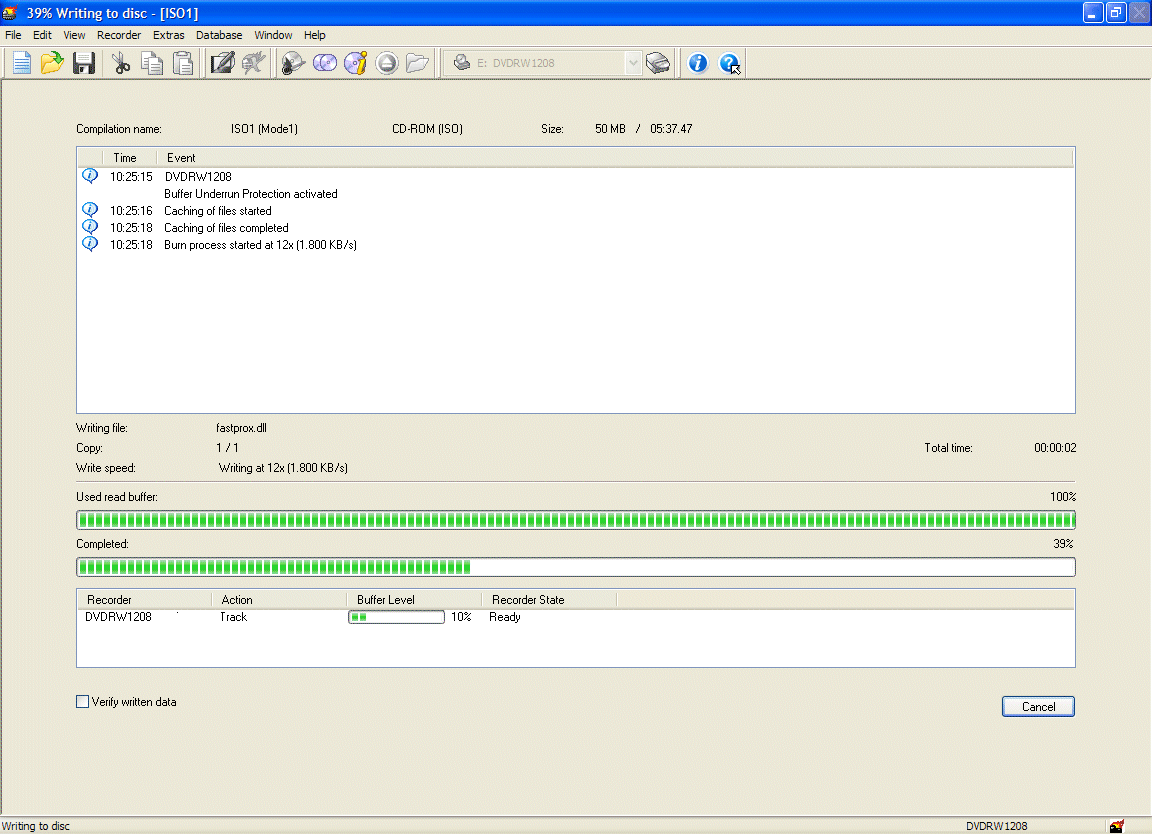The height and width of the screenshot is (834, 1152).
Task: Click the Copy disc icon
Action: click(x=325, y=63)
